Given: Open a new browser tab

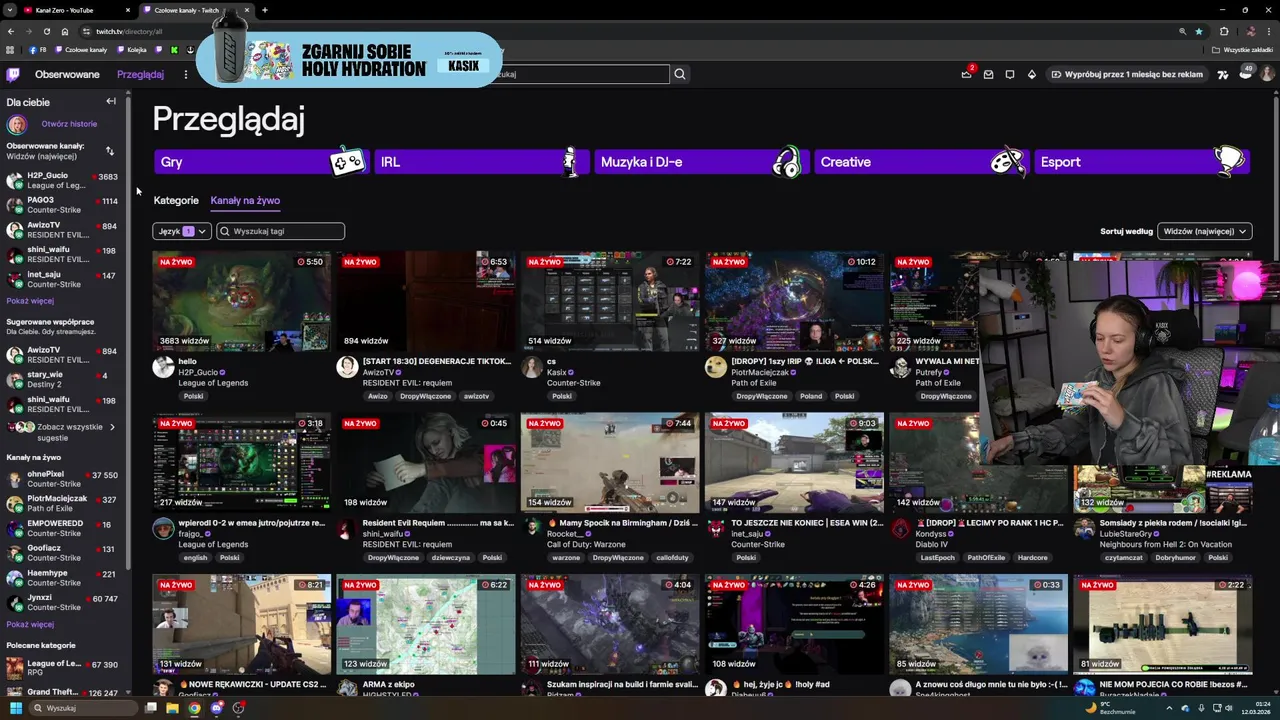Looking at the screenshot, I should click(x=264, y=10).
